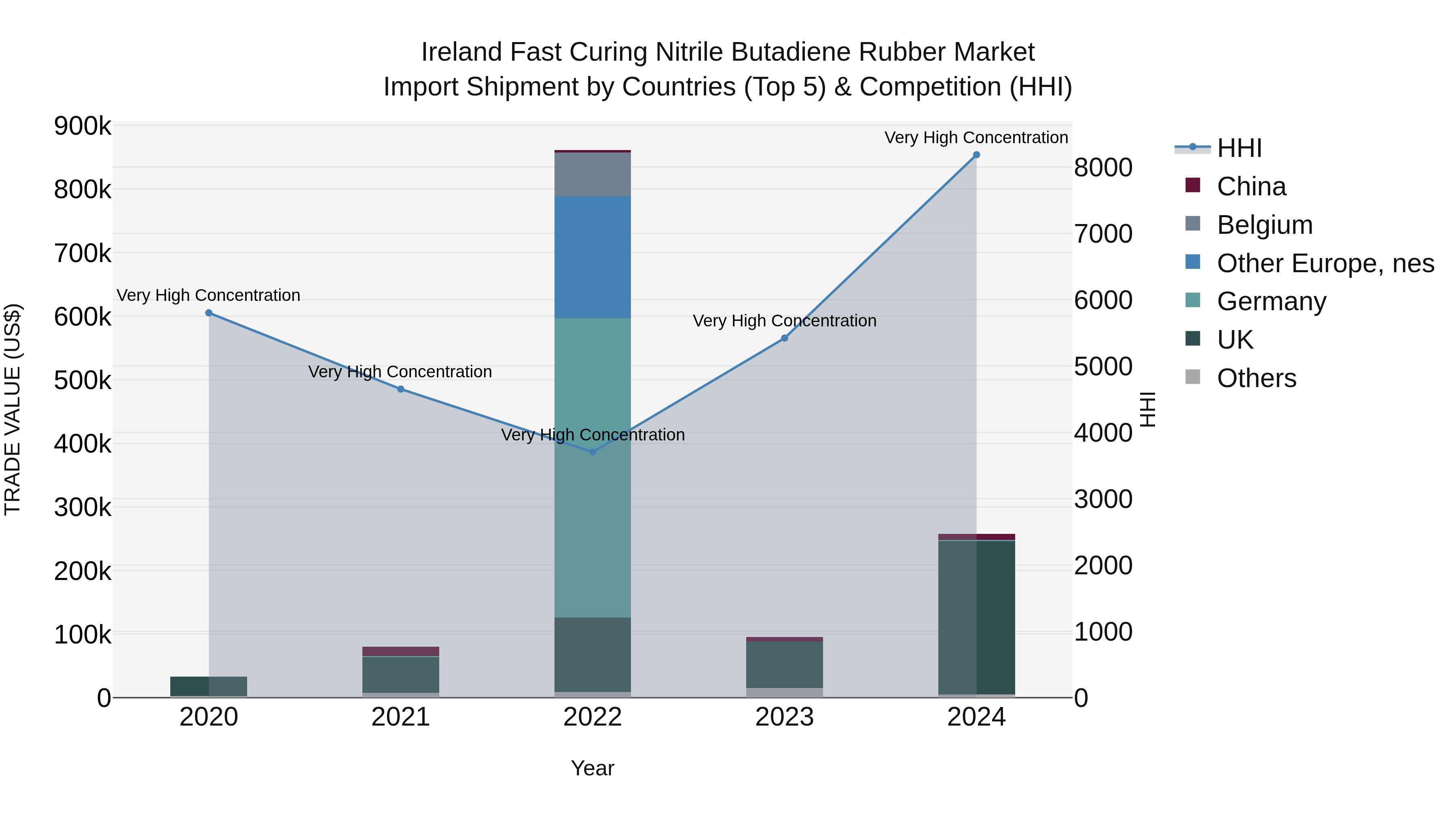This screenshot has width=1456, height=819.
Task: Click the HHI right axis title
Action: pyautogui.click(x=1147, y=409)
